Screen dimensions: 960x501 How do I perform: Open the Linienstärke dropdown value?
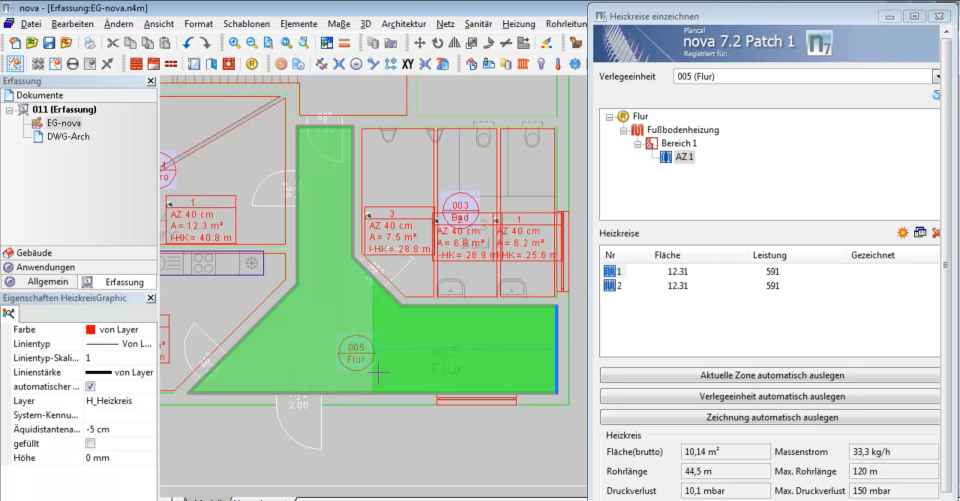pyautogui.click(x=119, y=372)
